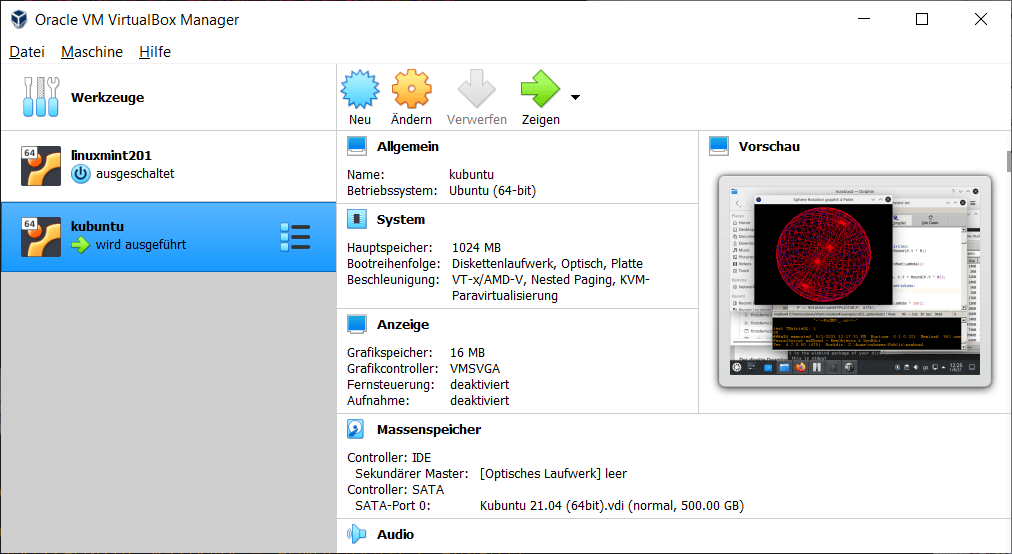Select the running kubuntu virtual machine
The height and width of the screenshot is (554, 1012).
(150, 236)
